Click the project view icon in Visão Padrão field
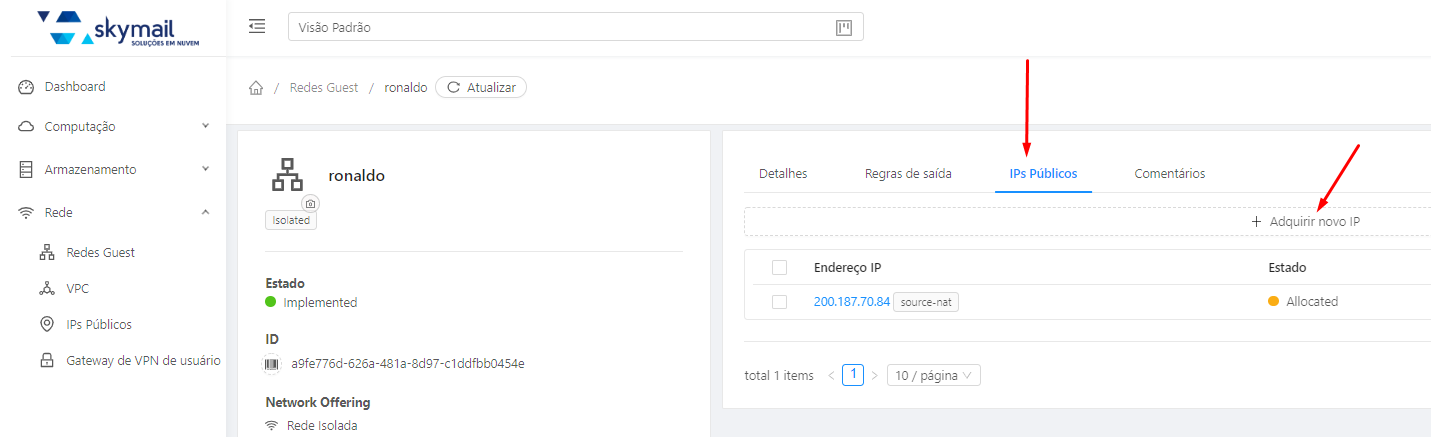This screenshot has width=1431, height=437. [843, 27]
